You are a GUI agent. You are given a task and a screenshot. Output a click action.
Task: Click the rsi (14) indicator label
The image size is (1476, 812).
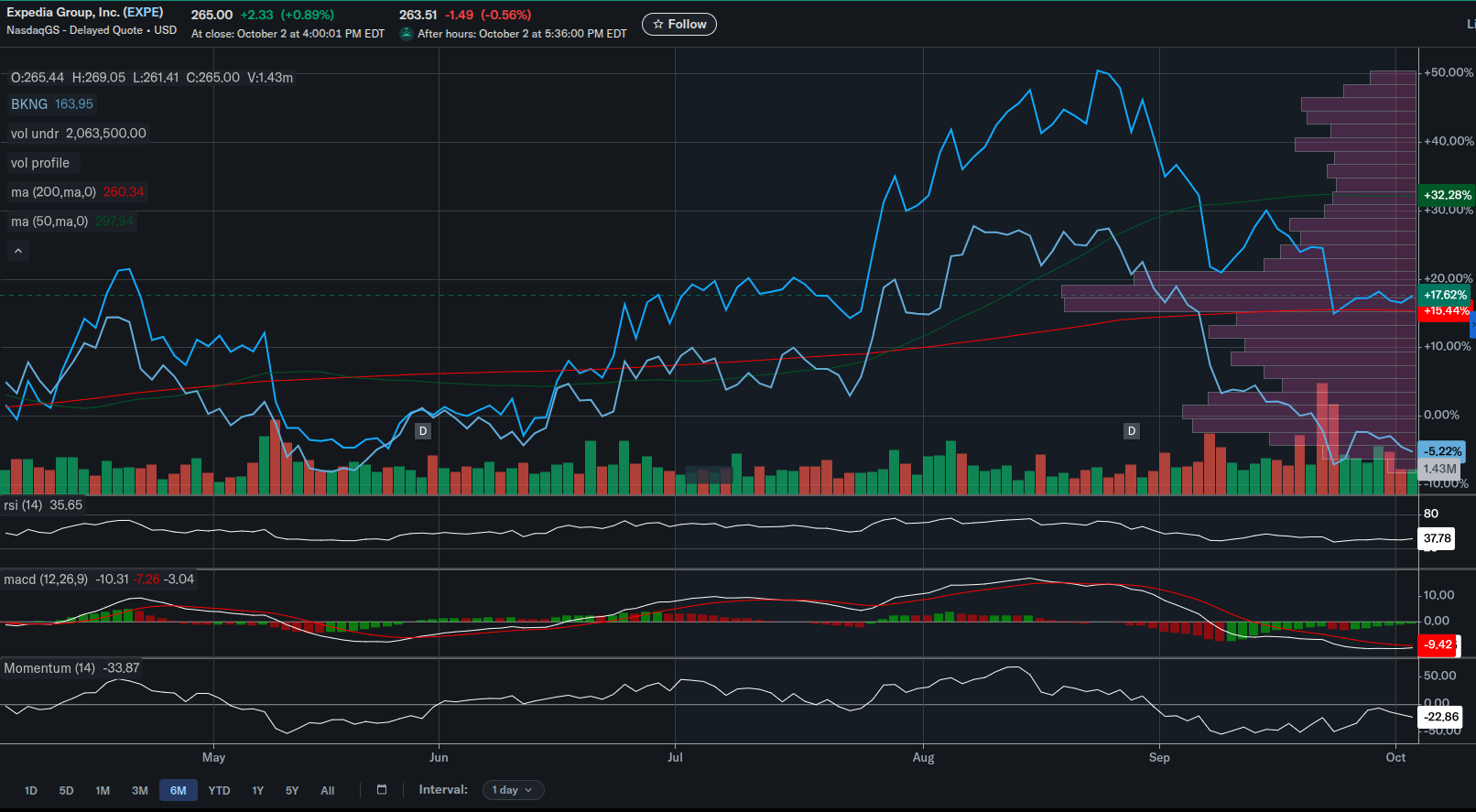click(x=23, y=505)
